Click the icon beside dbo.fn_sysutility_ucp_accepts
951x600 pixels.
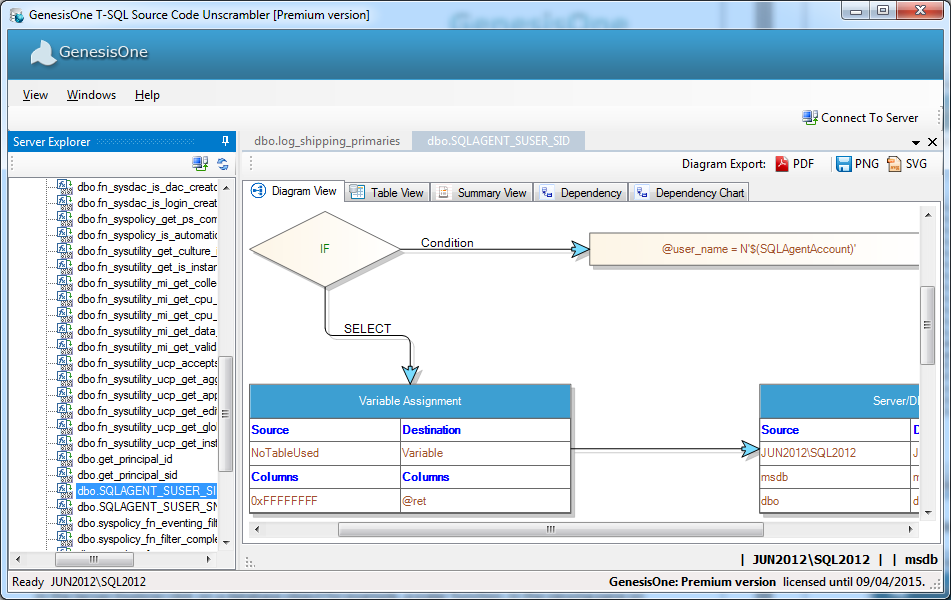pyautogui.click(x=64, y=363)
